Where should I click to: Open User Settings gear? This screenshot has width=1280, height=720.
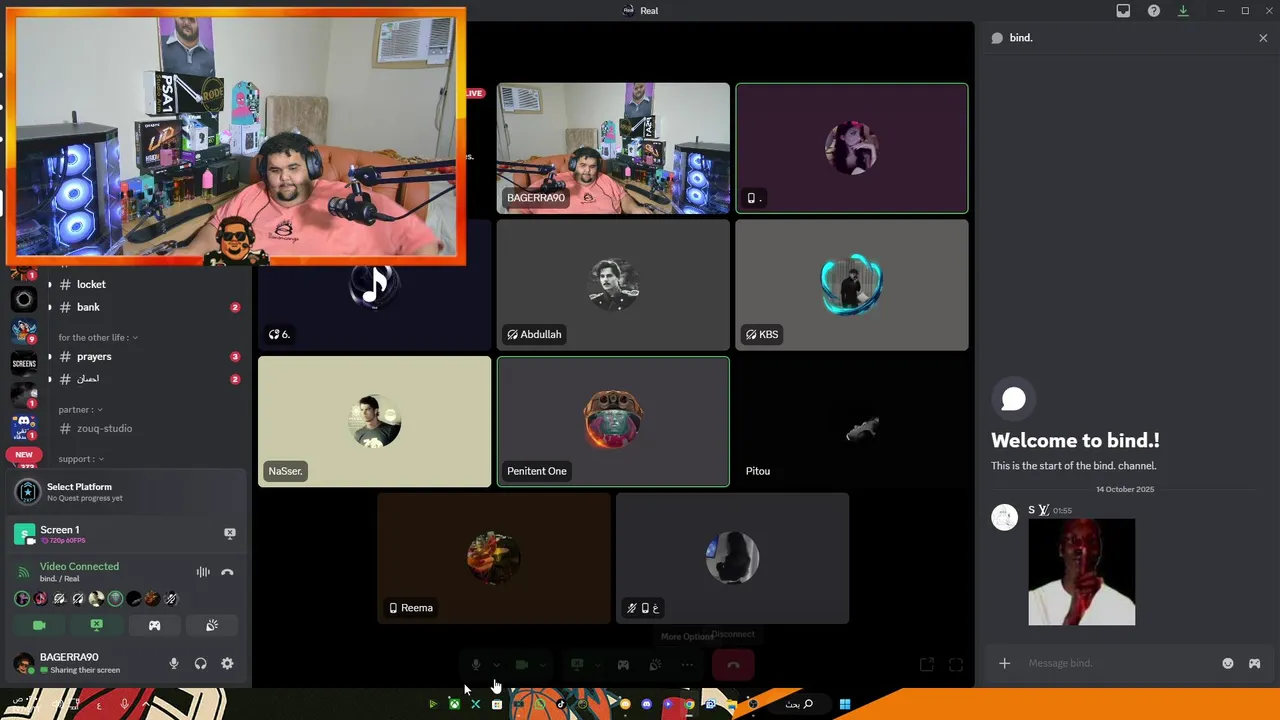tap(227, 663)
